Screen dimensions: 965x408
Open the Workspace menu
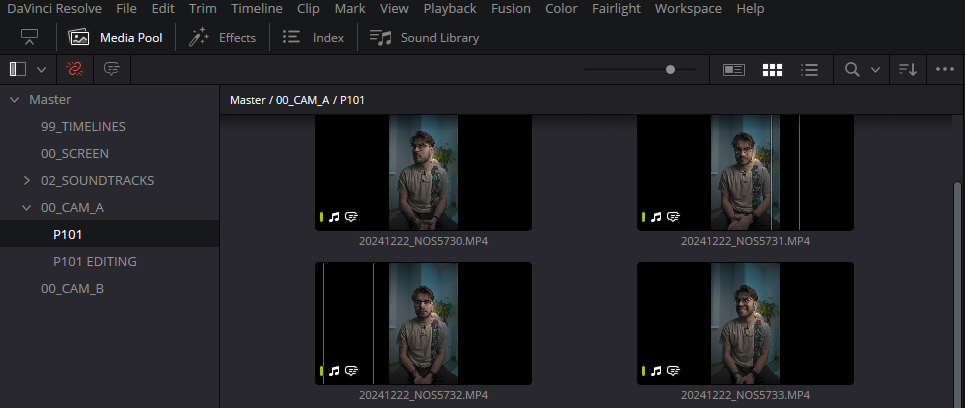689,9
